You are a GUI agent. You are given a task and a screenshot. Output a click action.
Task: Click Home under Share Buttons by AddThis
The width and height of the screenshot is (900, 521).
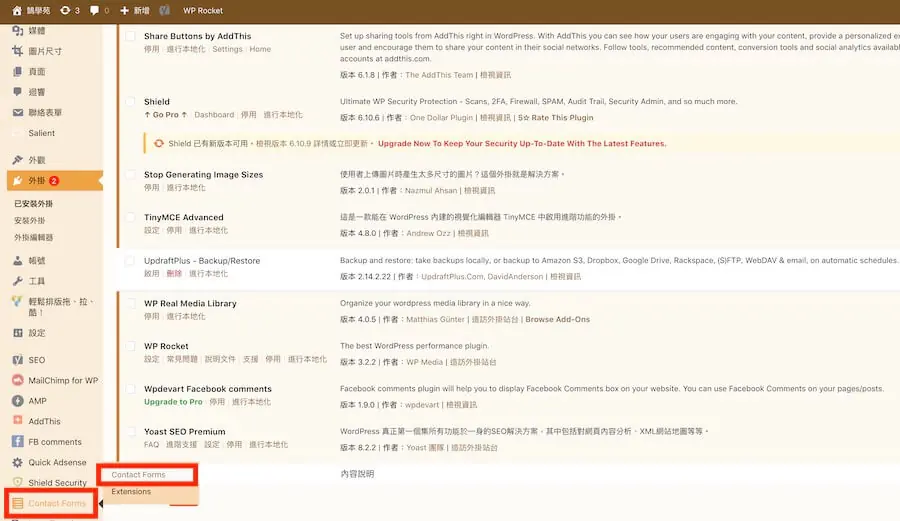pyautogui.click(x=260, y=49)
